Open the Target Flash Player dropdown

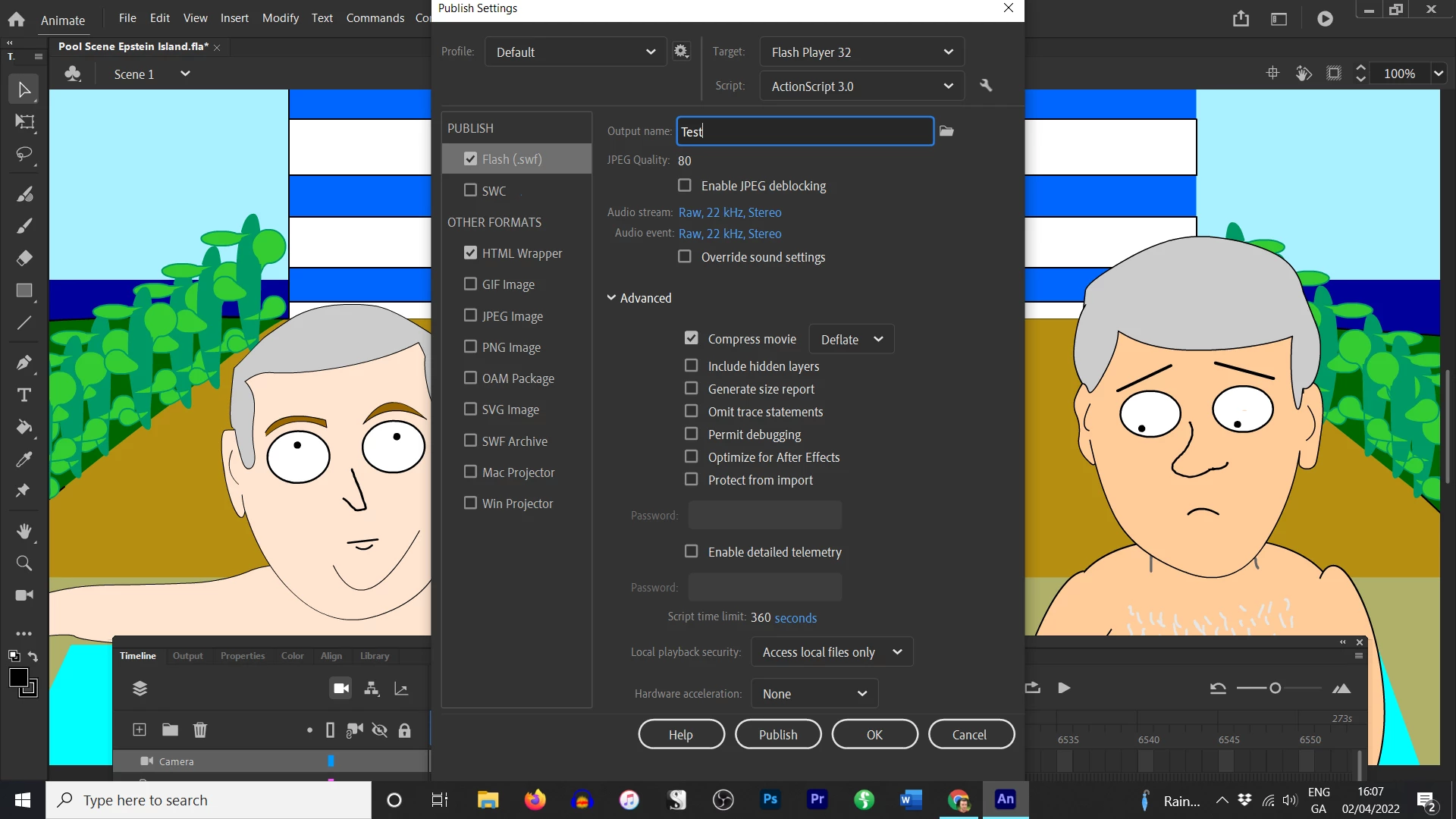[x=861, y=52]
